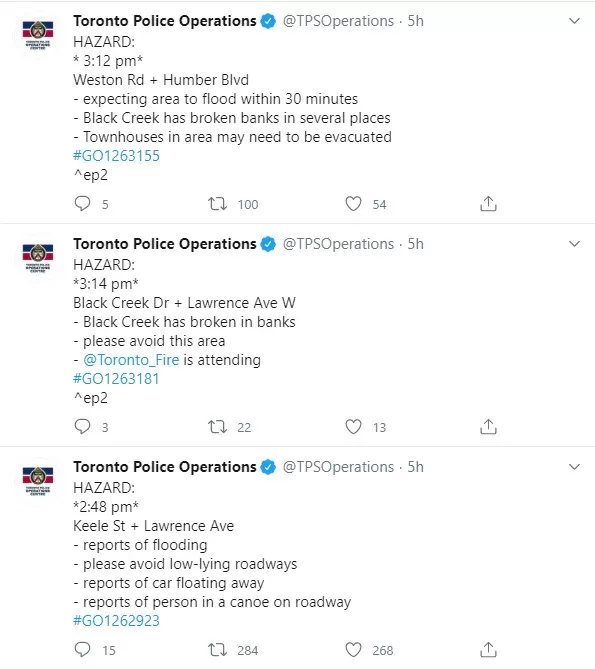The image size is (595, 669).
Task: Like the Black Creek Dr + Lawrence tweet
Action: [x=353, y=427]
